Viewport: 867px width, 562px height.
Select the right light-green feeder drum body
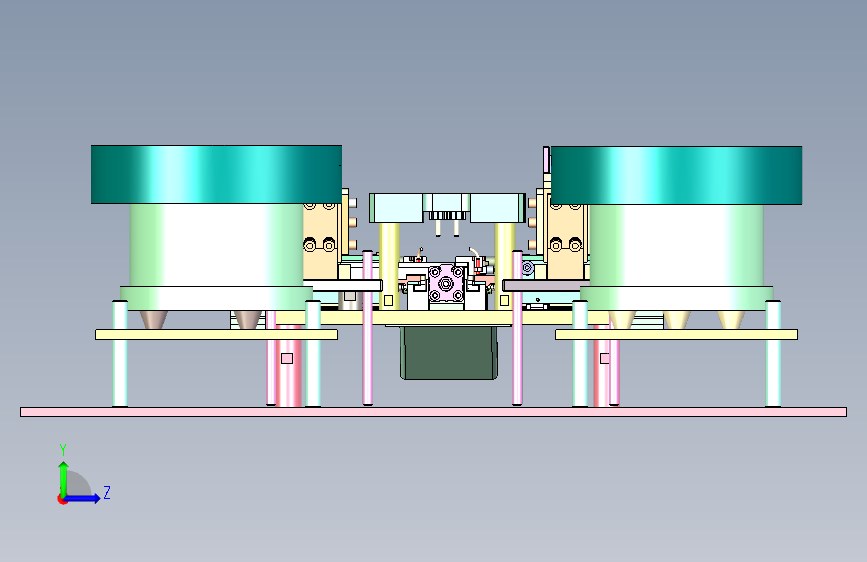coord(676,246)
